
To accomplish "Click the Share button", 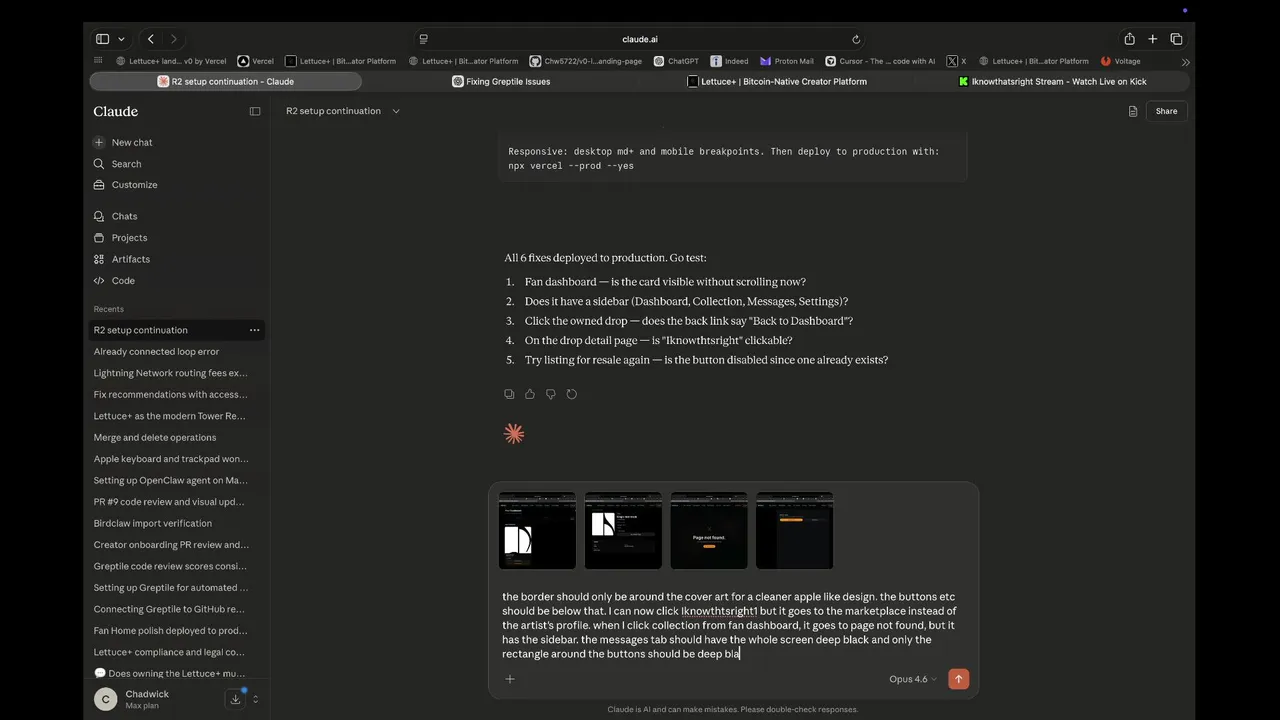I will (x=1166, y=111).
